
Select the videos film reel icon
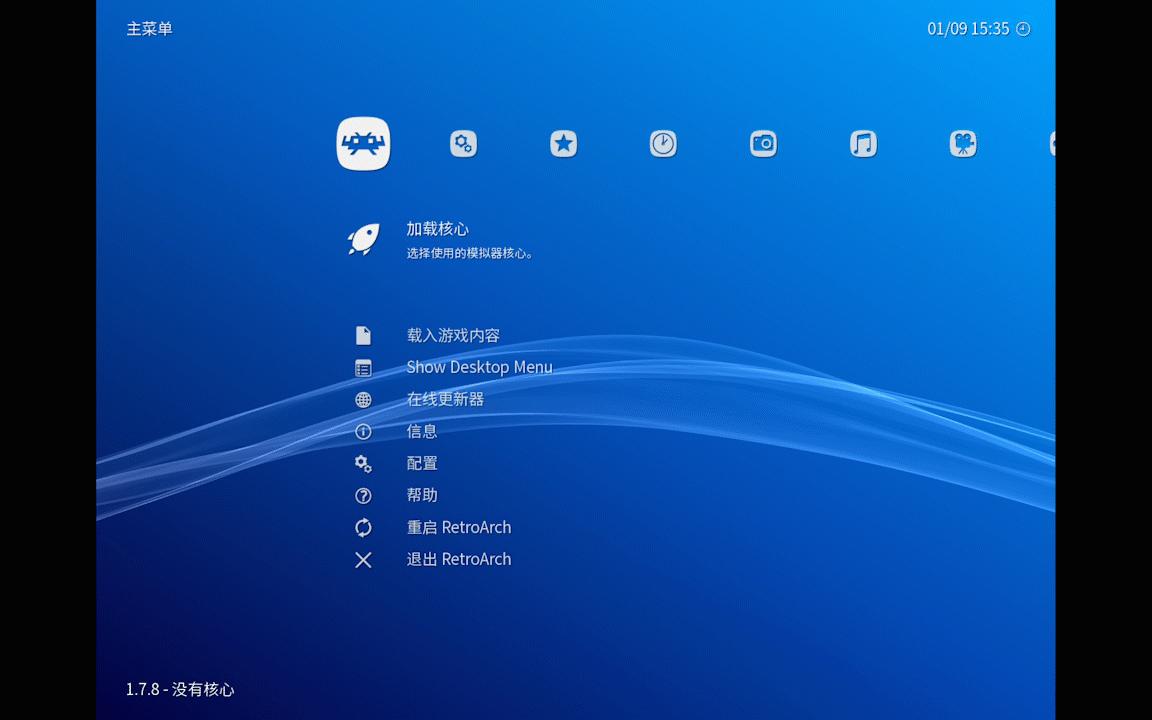pyautogui.click(x=963, y=143)
